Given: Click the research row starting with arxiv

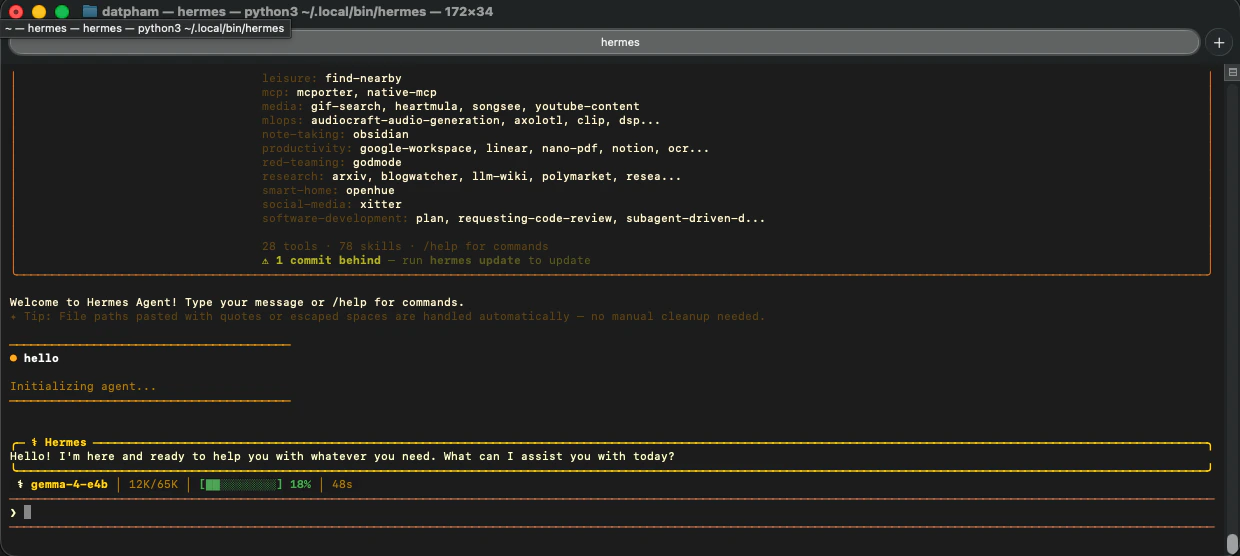Looking at the screenshot, I should [472, 176].
